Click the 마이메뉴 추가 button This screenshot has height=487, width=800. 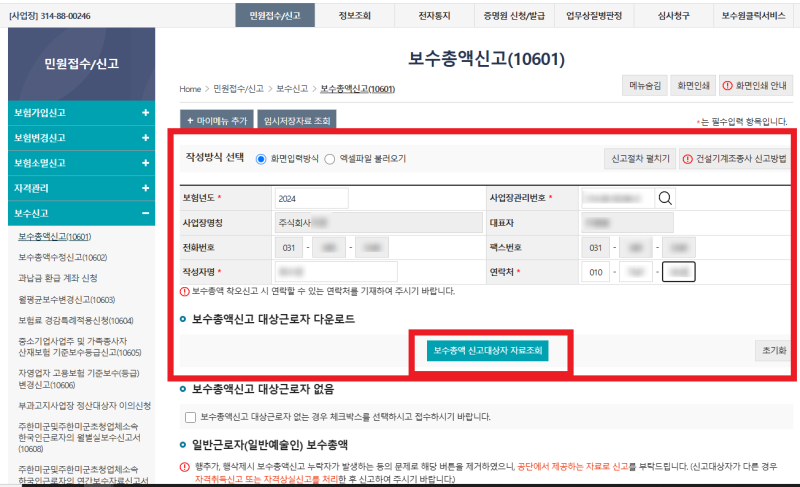[x=217, y=120]
